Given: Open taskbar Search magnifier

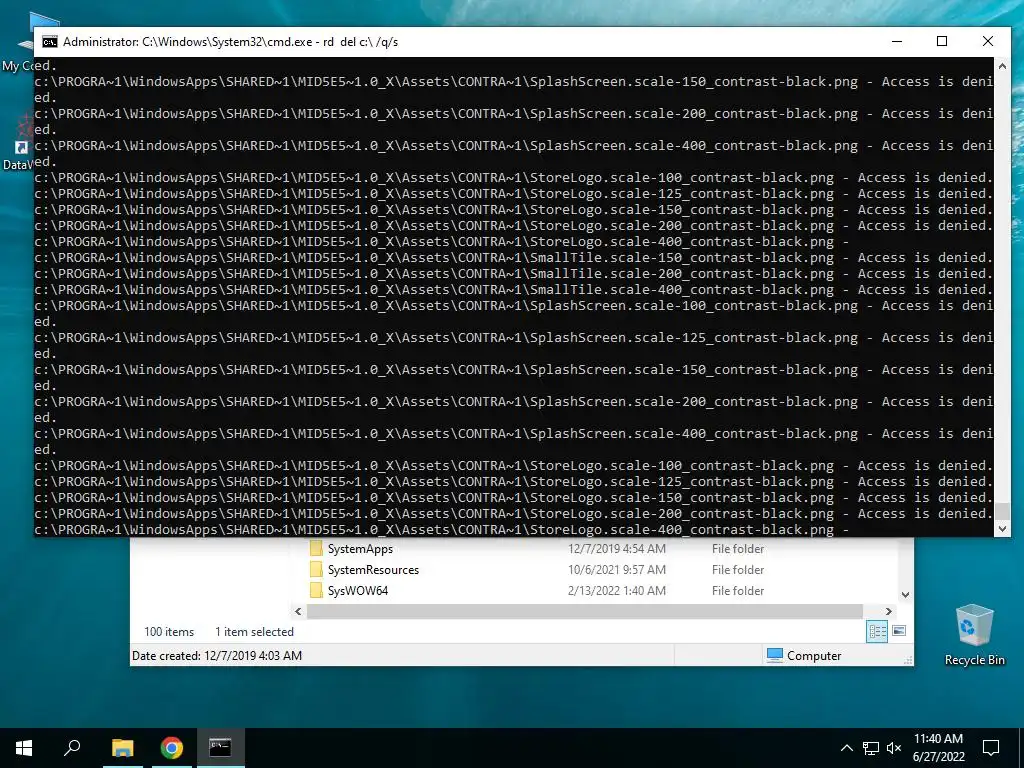Looking at the screenshot, I should point(72,748).
